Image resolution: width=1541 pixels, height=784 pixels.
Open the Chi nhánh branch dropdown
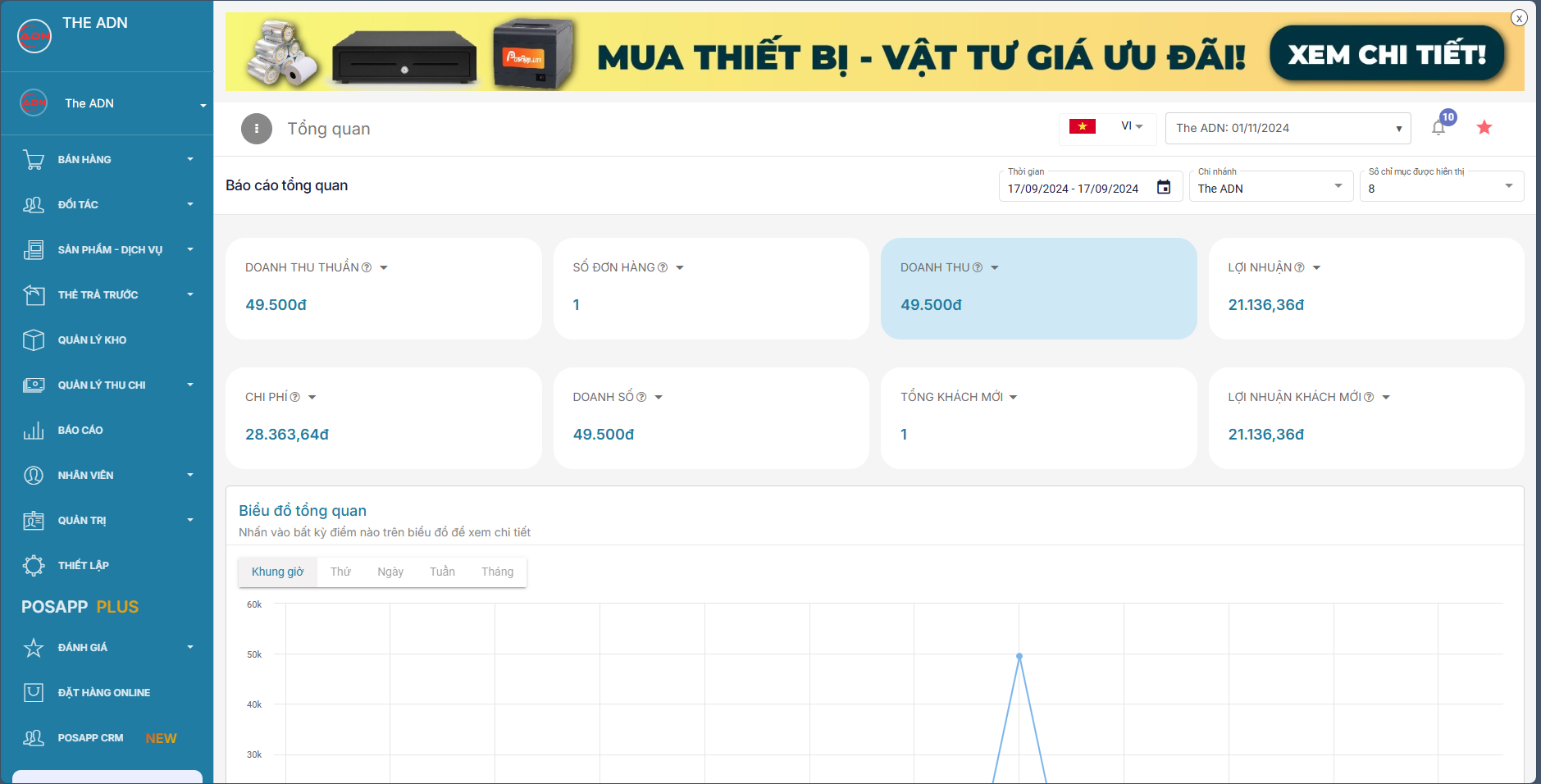[1270, 186]
